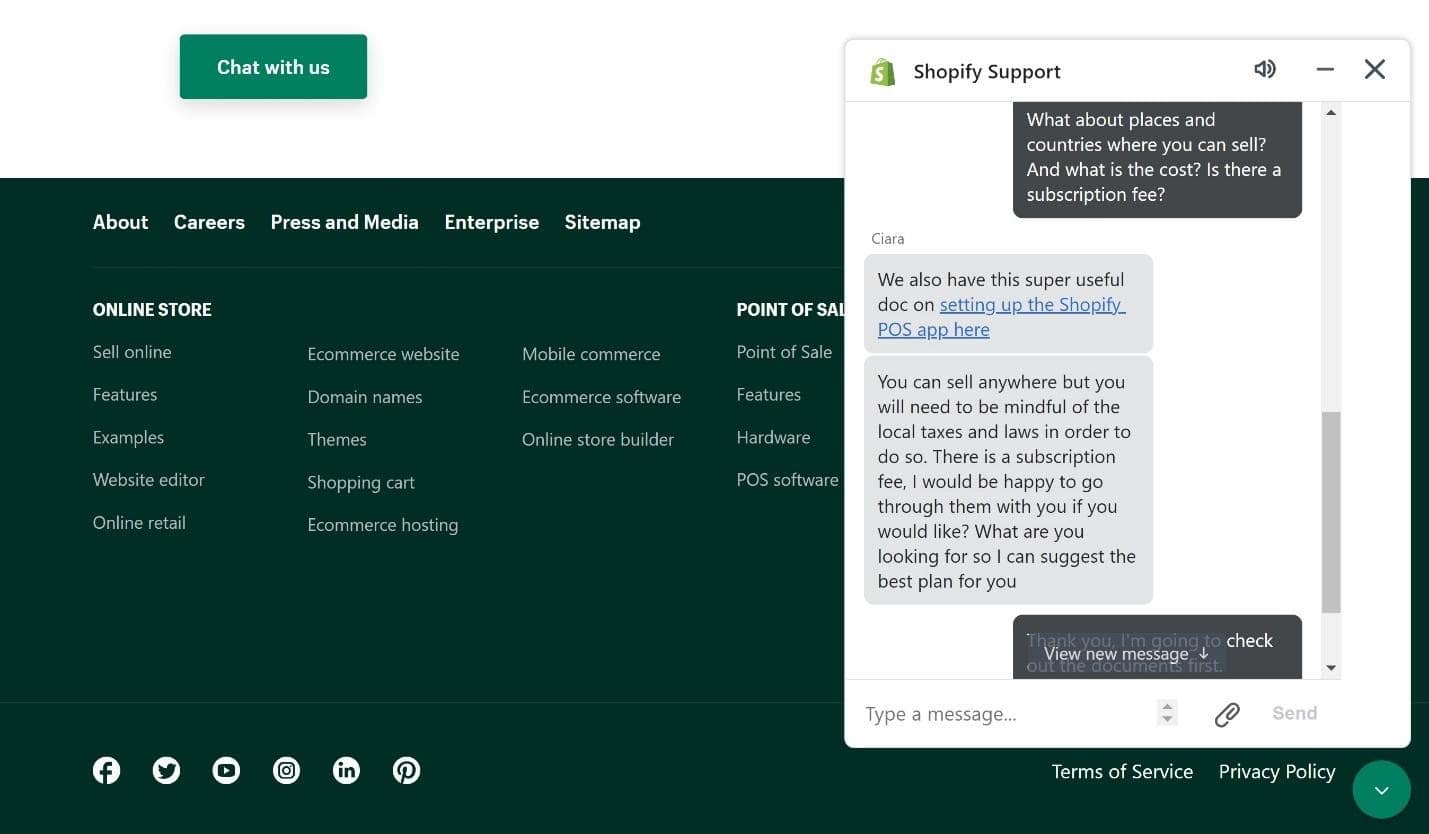
Task: Collapse chat with the green round chevron button
Action: click(x=1381, y=790)
